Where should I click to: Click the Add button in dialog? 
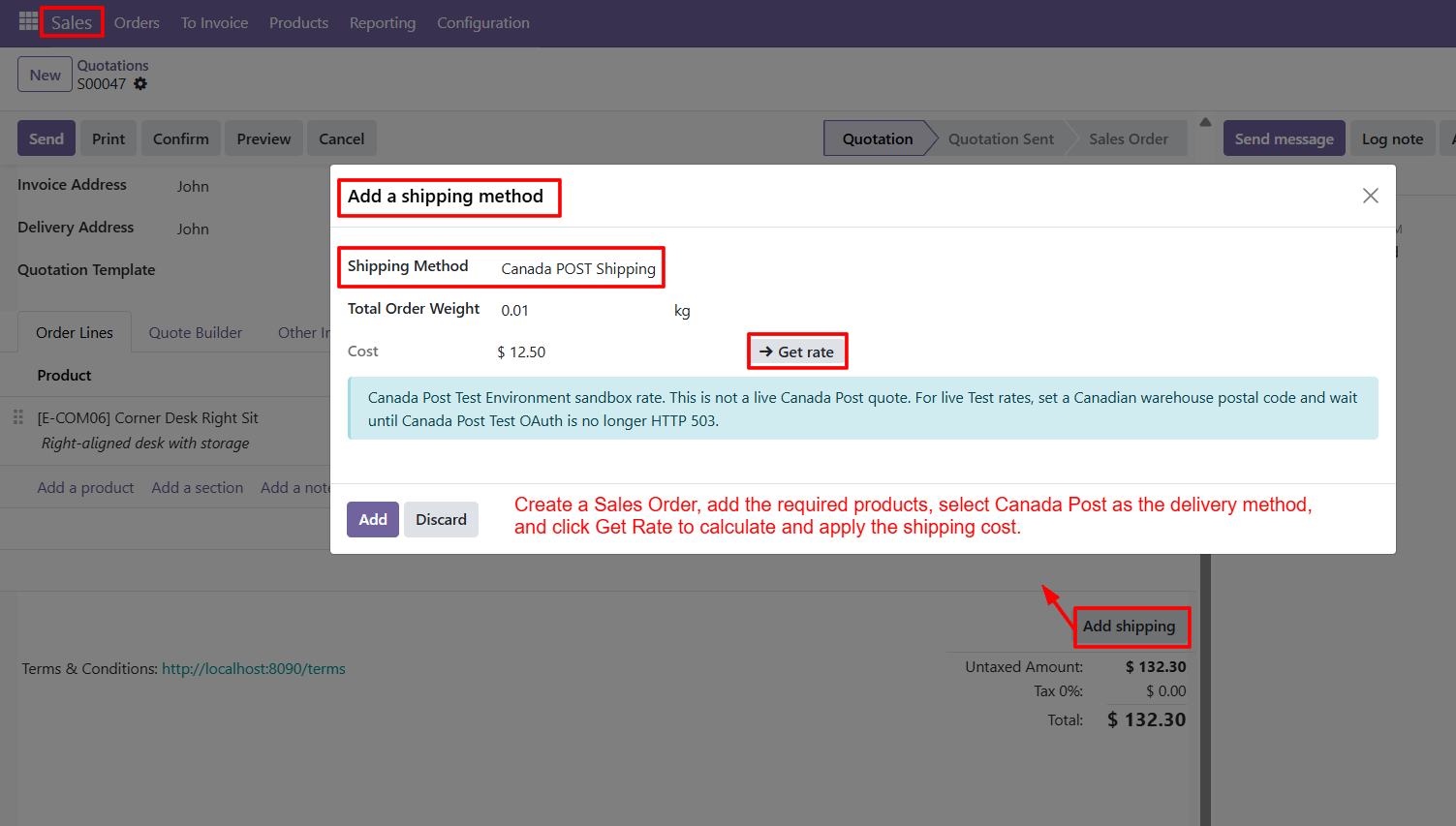click(373, 519)
